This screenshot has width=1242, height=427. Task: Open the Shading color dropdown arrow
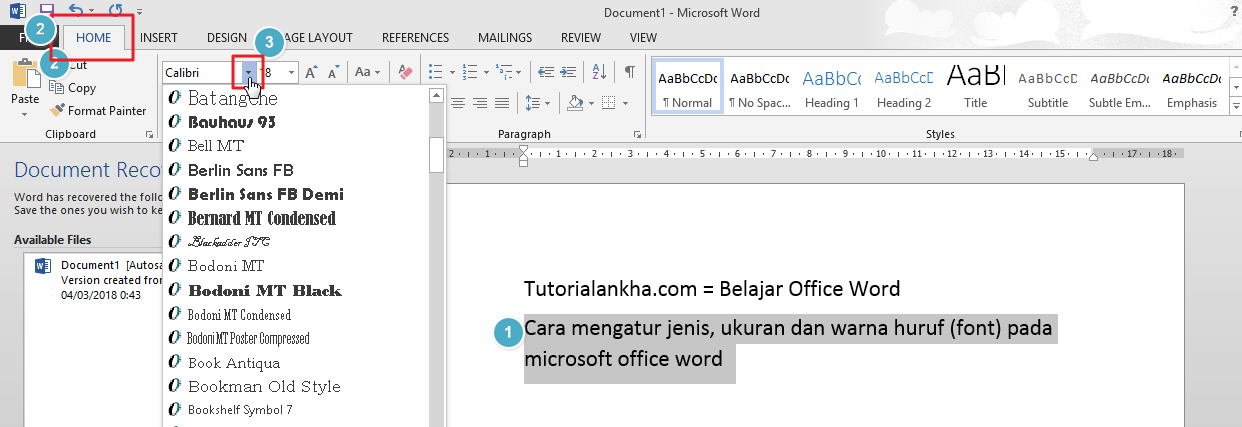[x=590, y=103]
